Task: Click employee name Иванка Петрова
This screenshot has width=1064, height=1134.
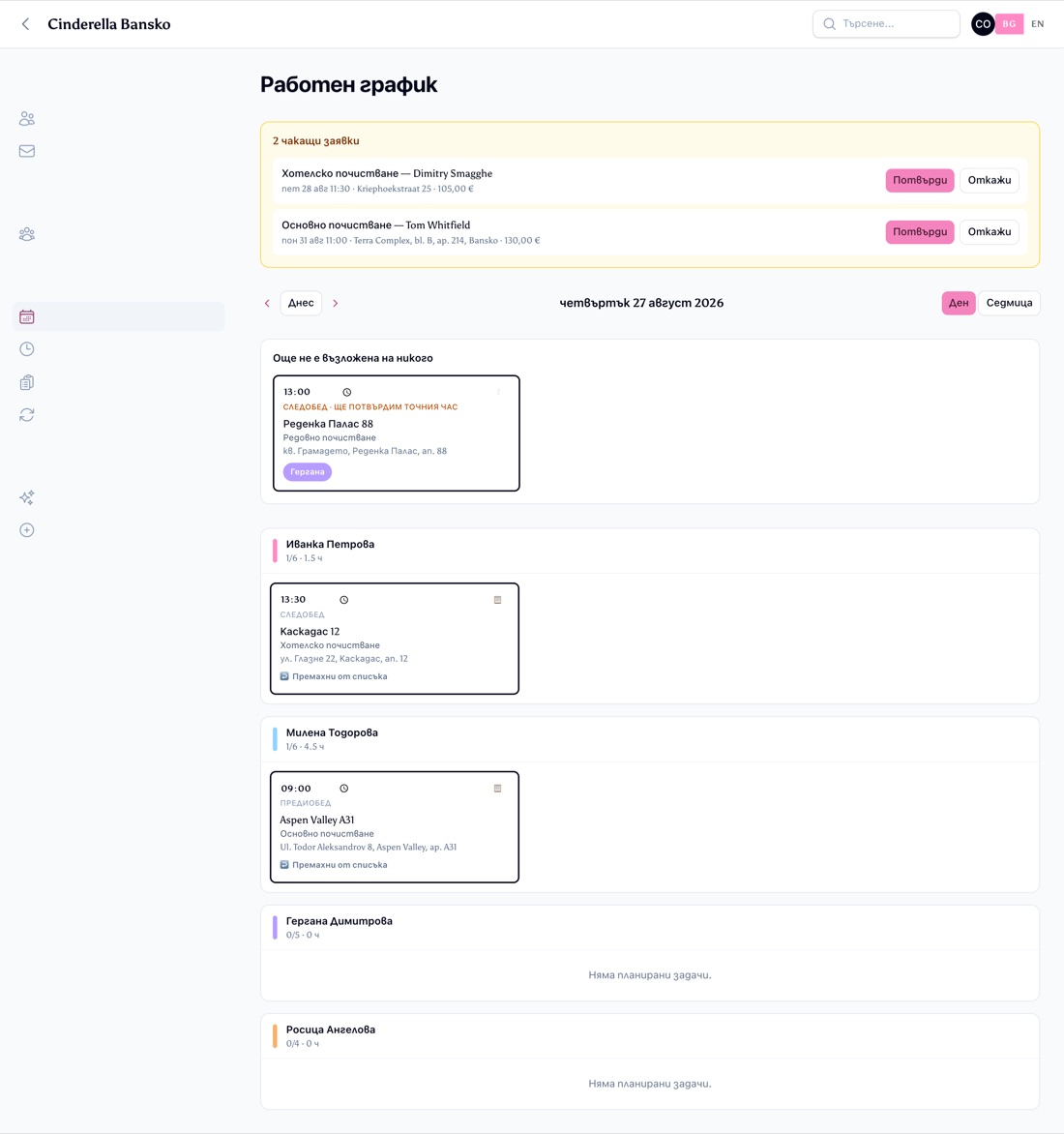Action: 331,544
